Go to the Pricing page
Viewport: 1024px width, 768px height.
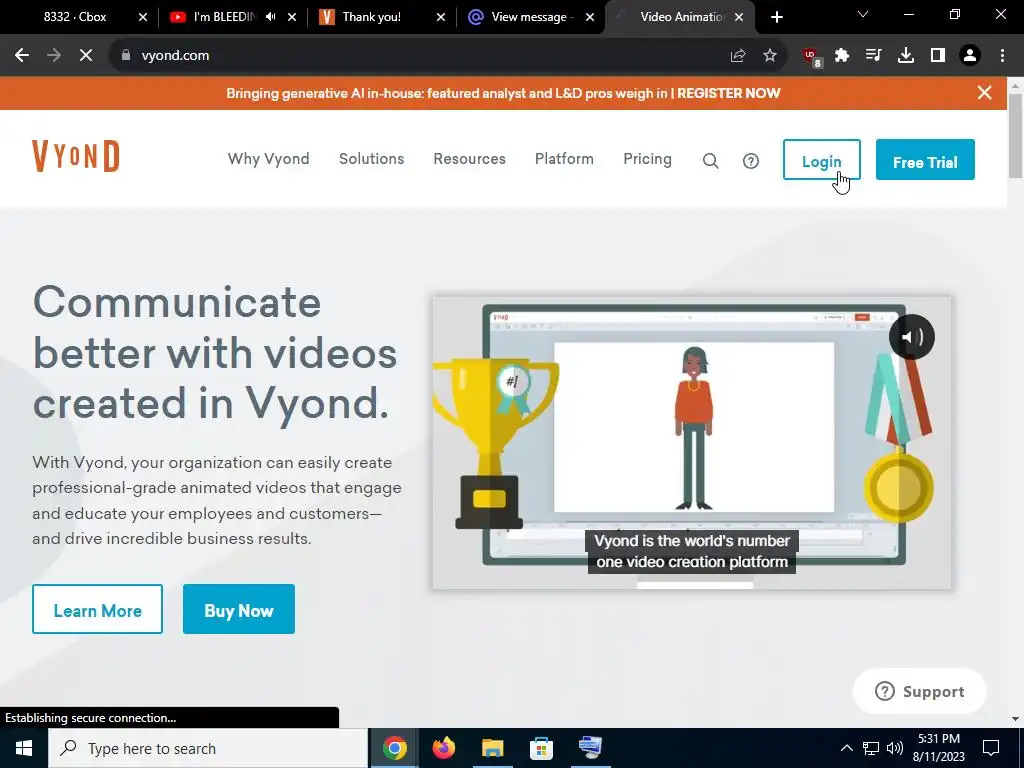coord(647,159)
